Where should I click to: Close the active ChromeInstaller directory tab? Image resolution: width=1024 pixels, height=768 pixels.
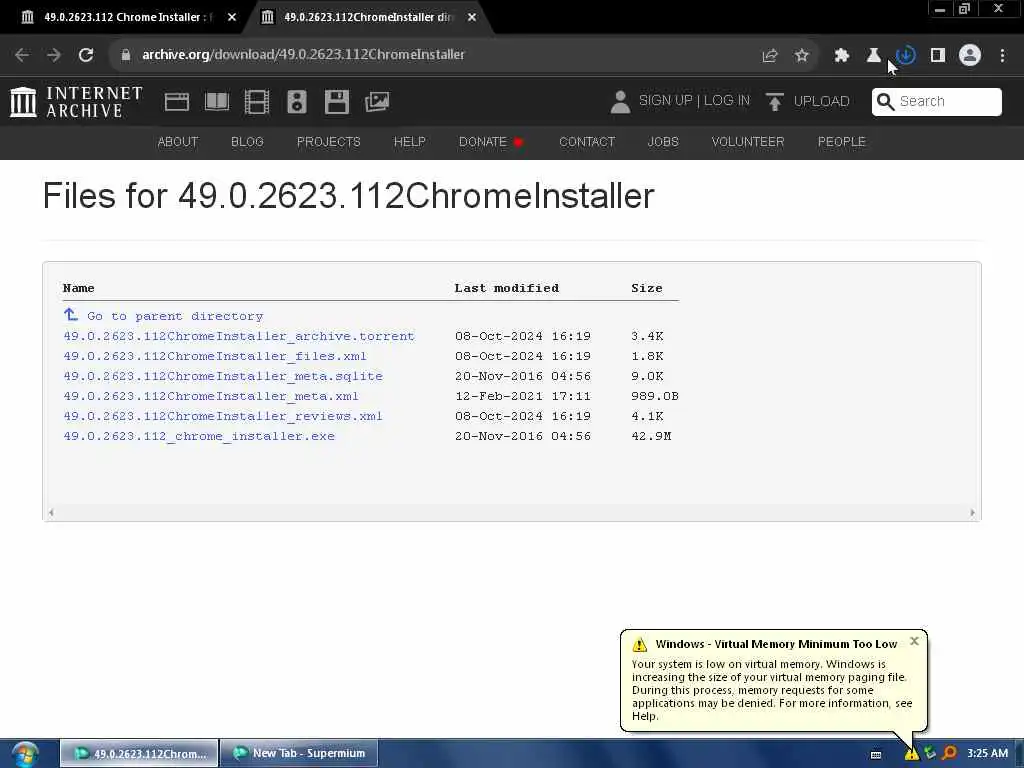click(x=472, y=18)
